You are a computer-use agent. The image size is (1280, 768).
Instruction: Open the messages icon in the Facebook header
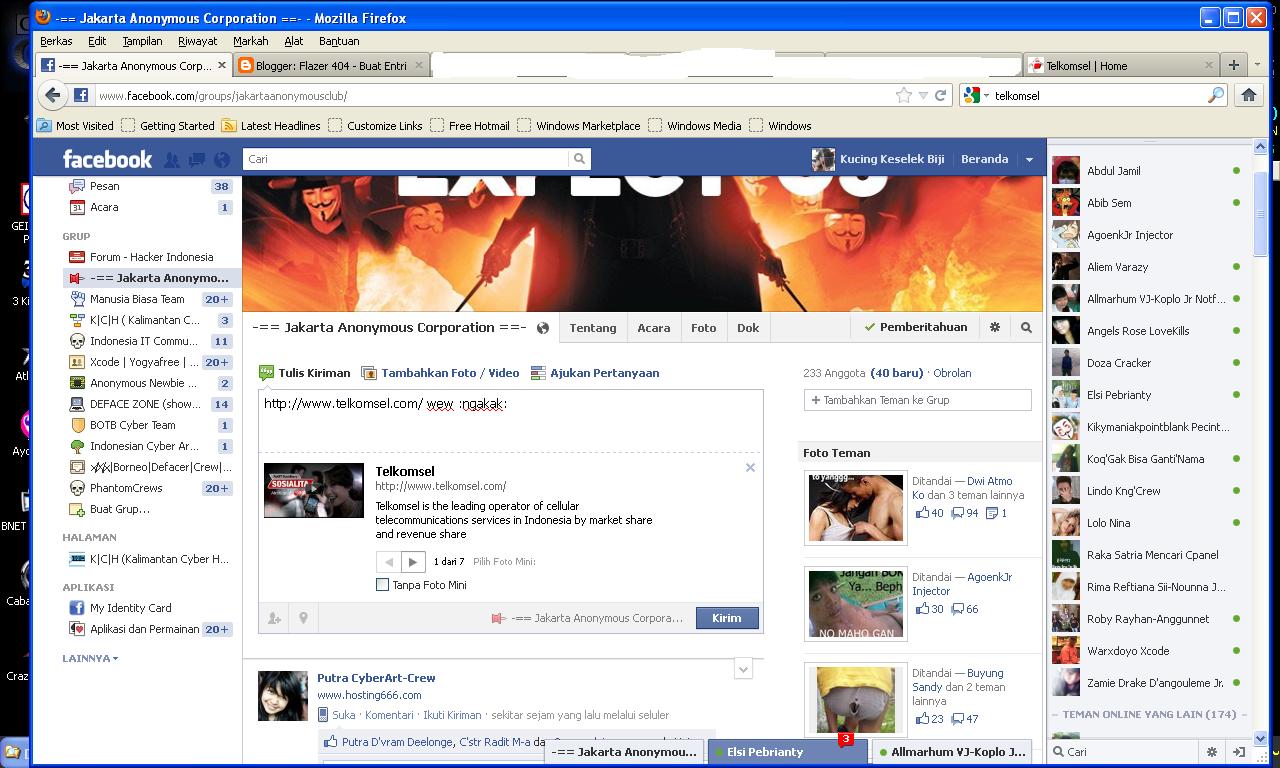[x=197, y=159]
